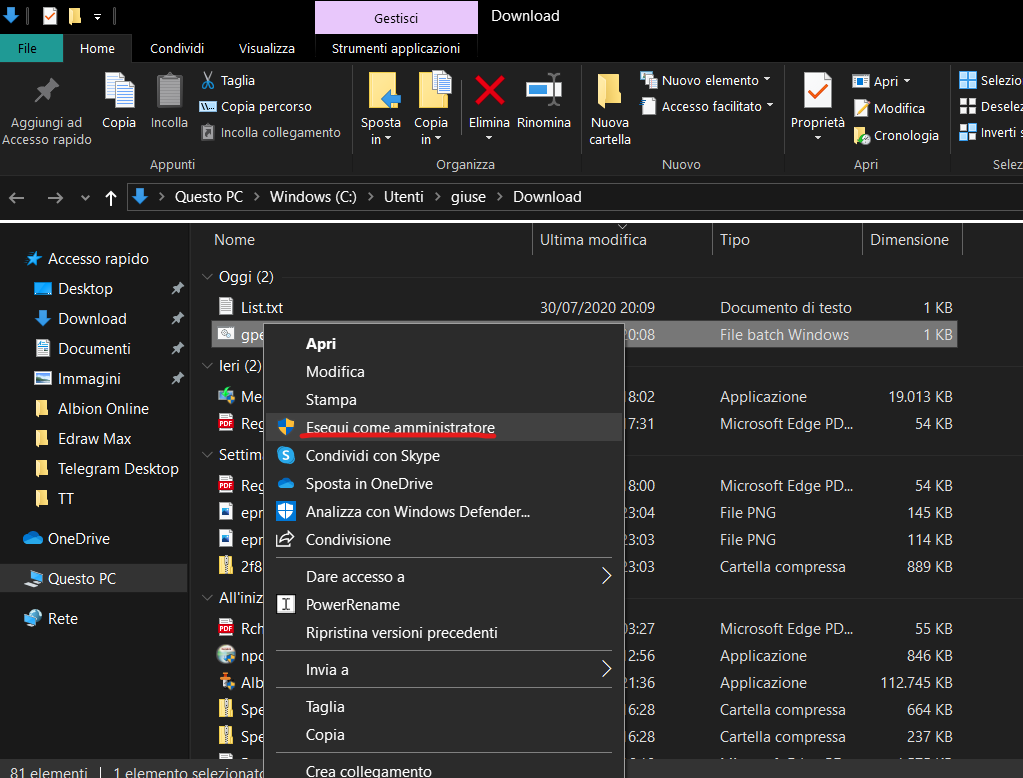The height and width of the screenshot is (778, 1023).
Task: Select Esegui come amministratore in context menu
Action: coord(400,428)
